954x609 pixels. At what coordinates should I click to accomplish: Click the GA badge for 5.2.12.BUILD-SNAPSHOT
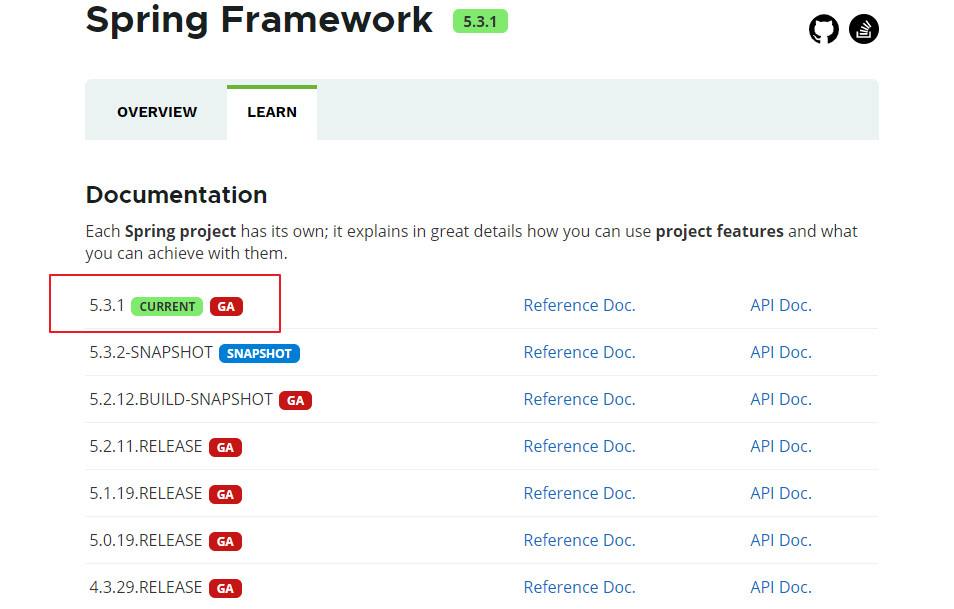click(x=296, y=400)
